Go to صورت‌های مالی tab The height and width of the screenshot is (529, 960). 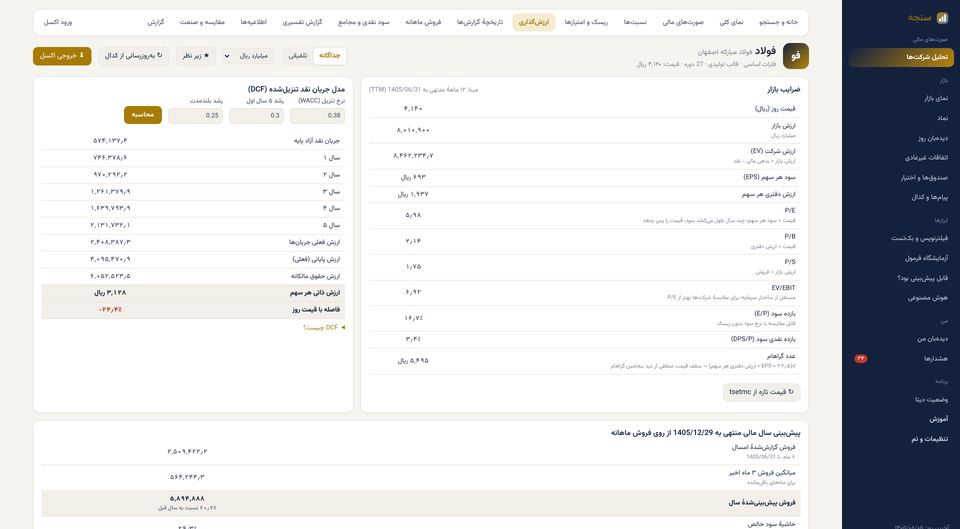tap(683, 22)
